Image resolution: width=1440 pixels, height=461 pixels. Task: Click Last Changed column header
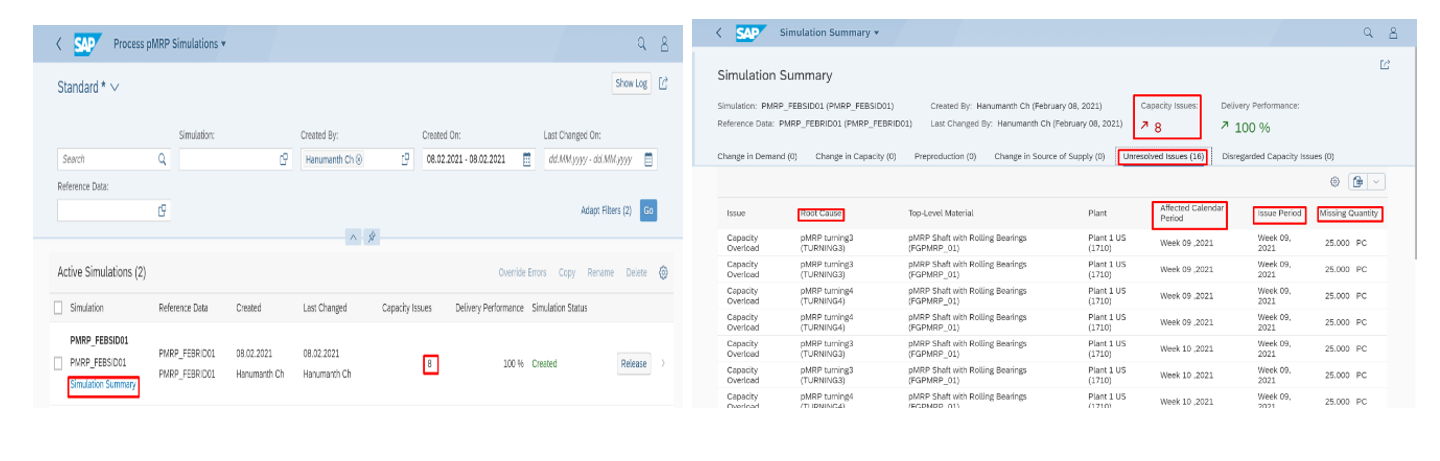click(x=324, y=308)
